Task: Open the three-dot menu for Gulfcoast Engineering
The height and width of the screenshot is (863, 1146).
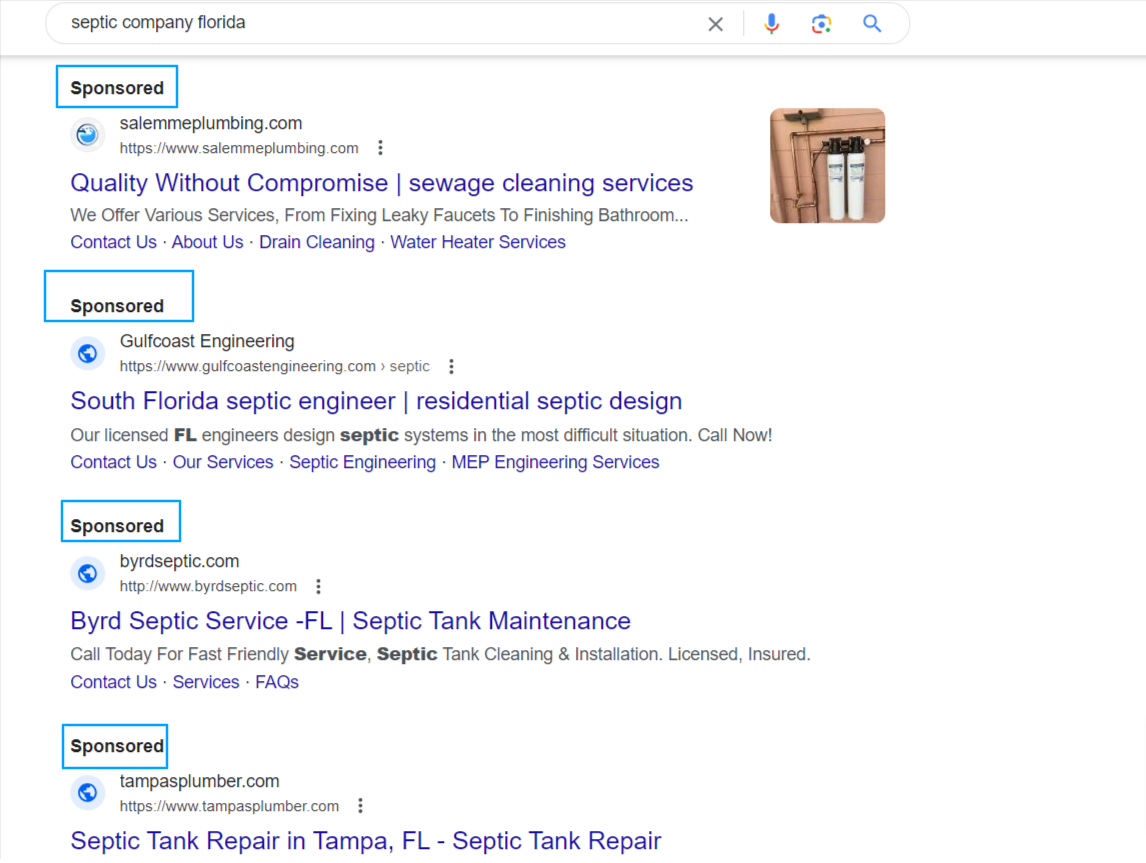Action: 452,366
